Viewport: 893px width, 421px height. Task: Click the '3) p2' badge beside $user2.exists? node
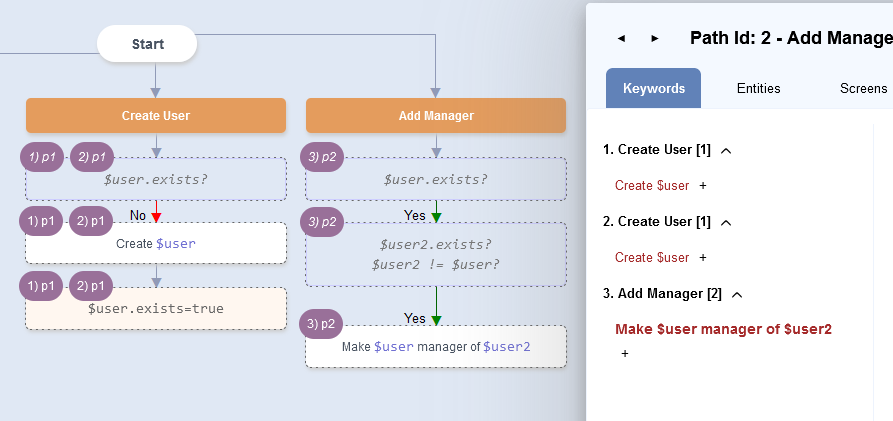(323, 222)
